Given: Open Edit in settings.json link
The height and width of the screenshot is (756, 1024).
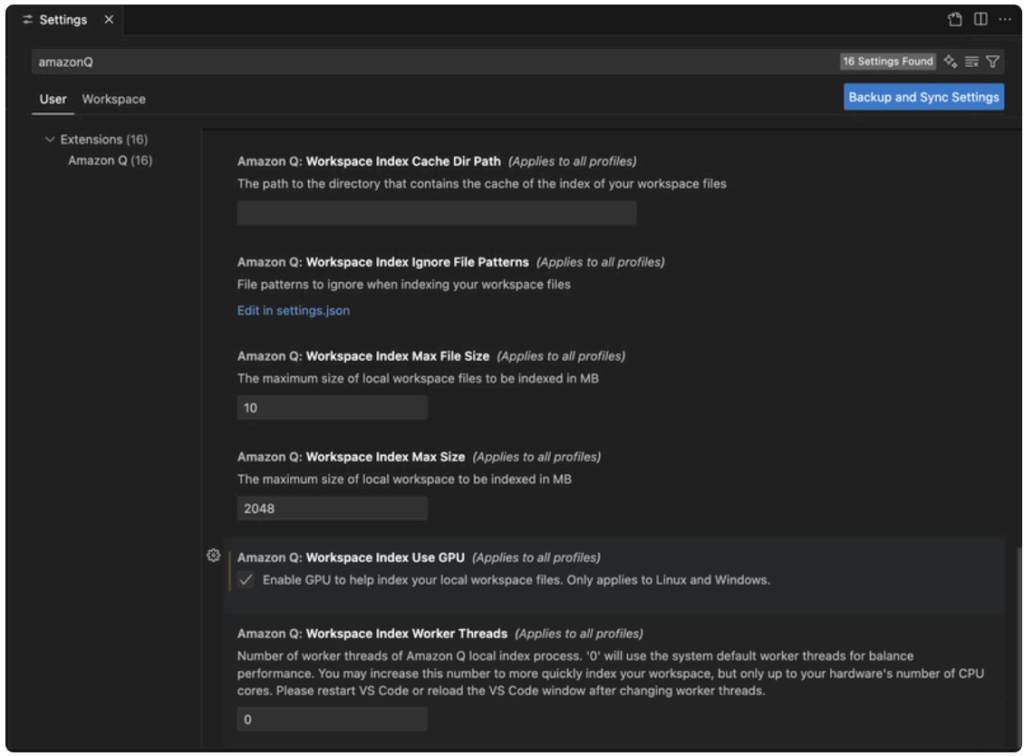Looking at the screenshot, I should pos(293,310).
